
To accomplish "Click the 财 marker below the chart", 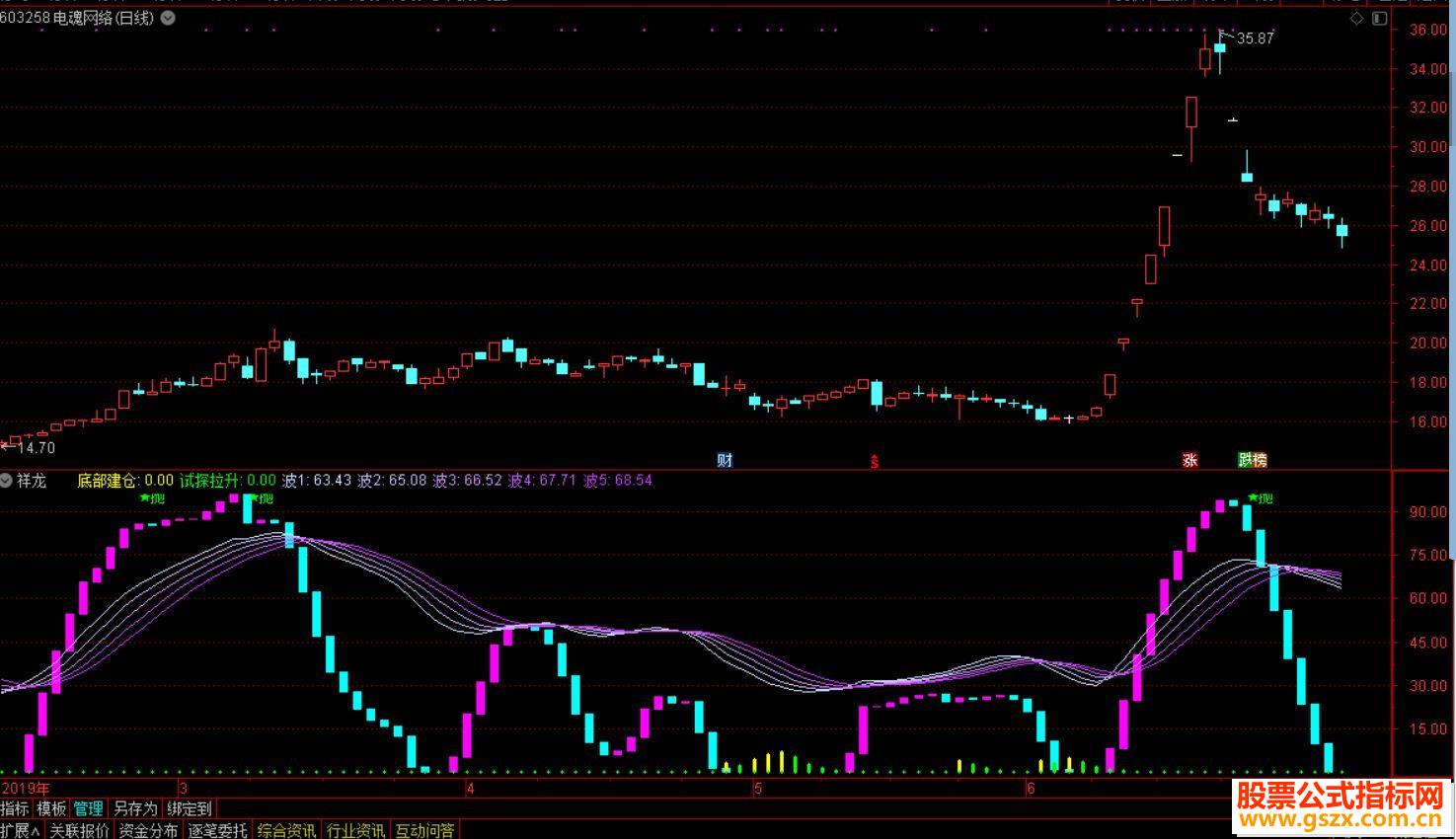I will click(x=725, y=460).
